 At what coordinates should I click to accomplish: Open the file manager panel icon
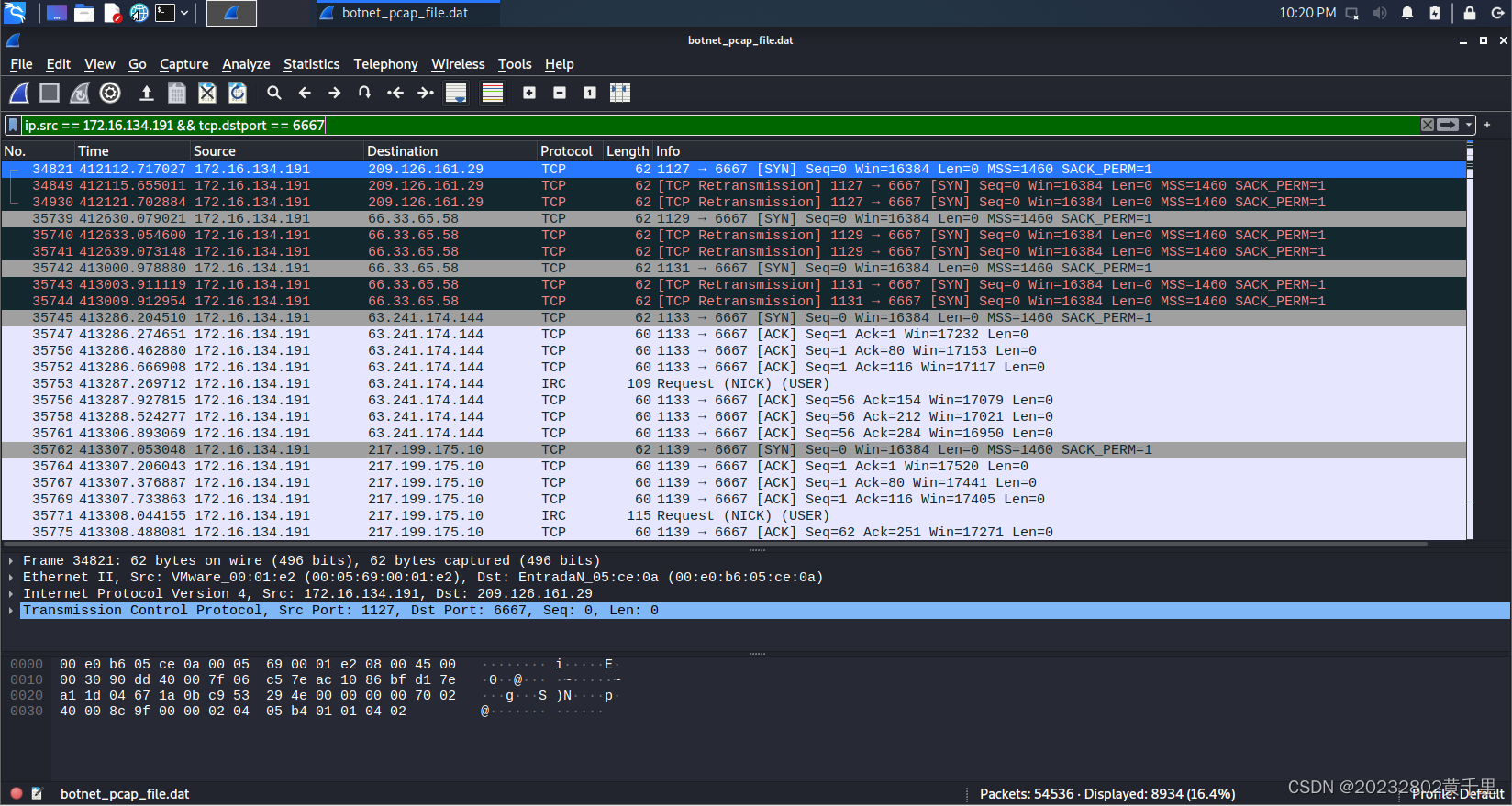(x=84, y=13)
